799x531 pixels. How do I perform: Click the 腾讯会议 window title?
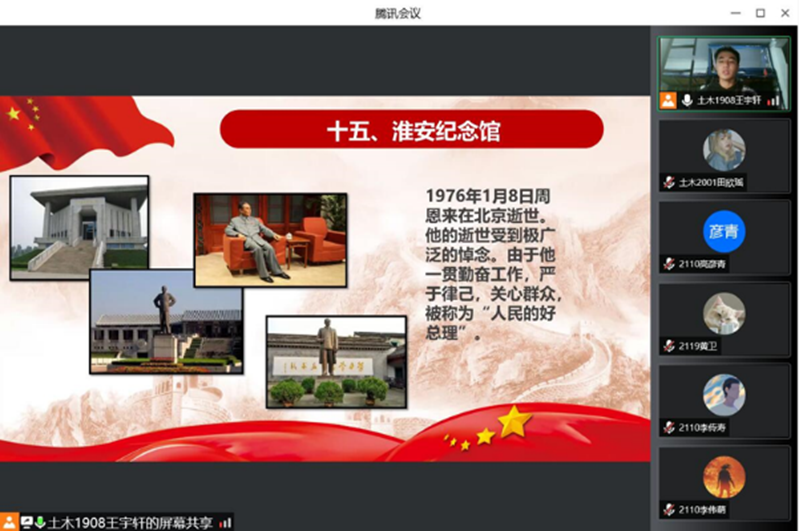pos(398,13)
